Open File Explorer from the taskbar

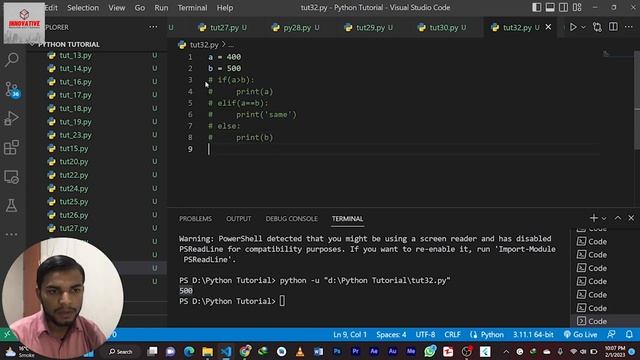[x=207, y=351]
